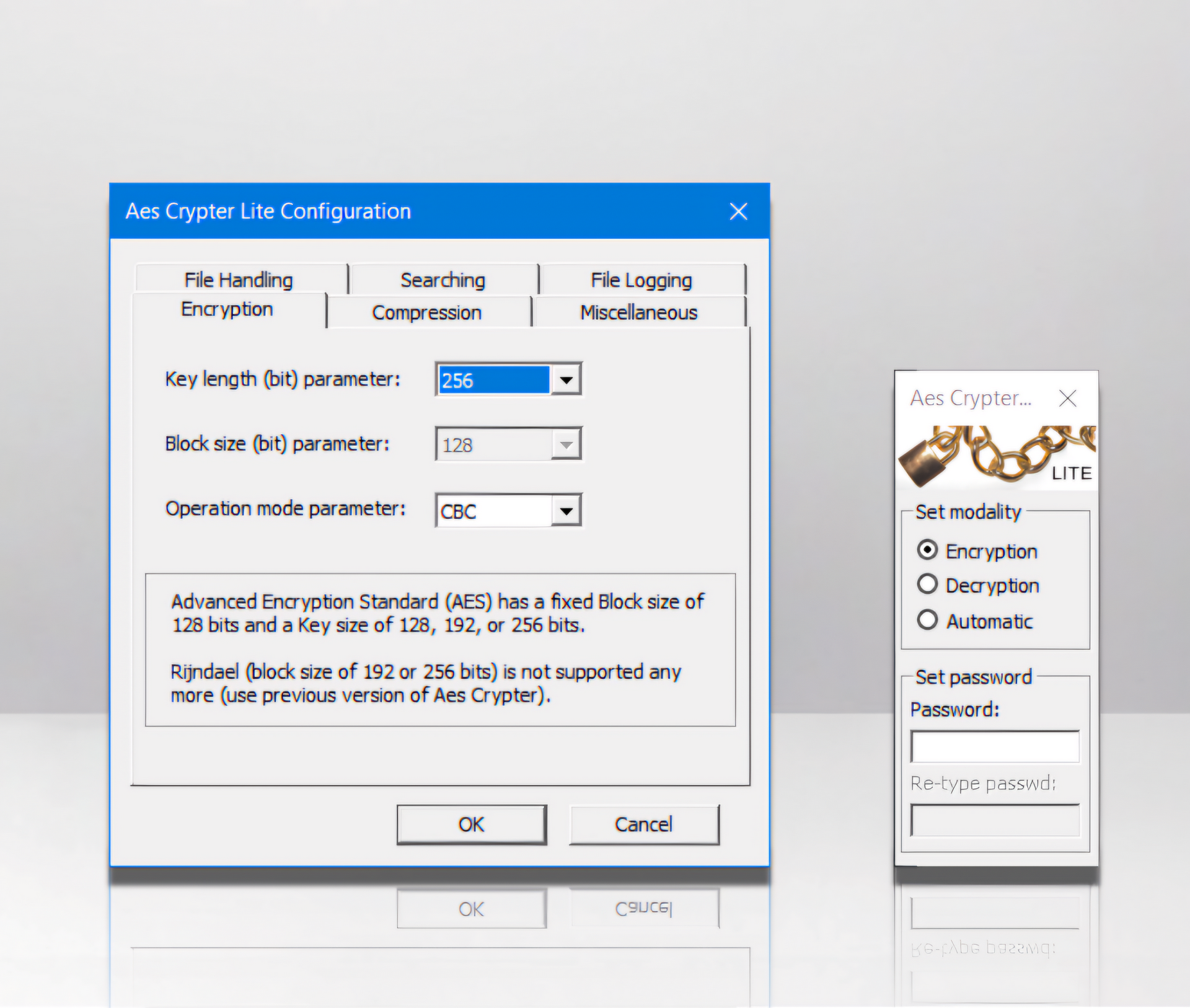Click the 'Key length (bit) parameter:' label
Viewport: 1190px width, 1008px height.
click(283, 379)
